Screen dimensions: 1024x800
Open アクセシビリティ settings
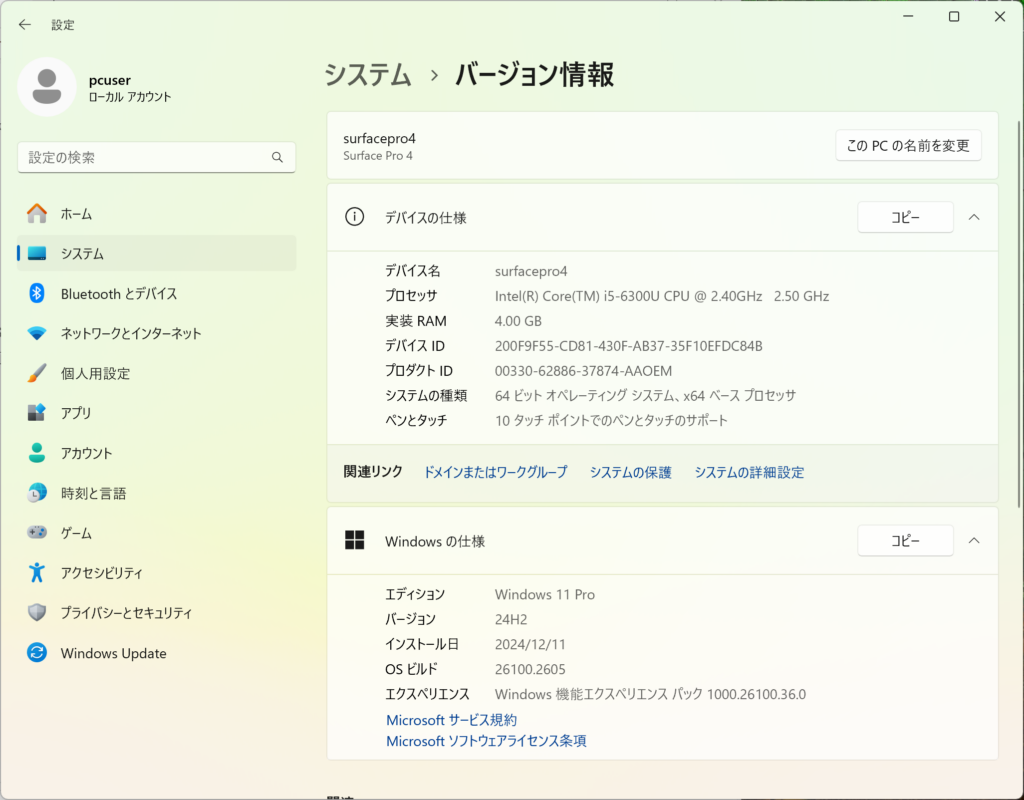tap(157, 573)
